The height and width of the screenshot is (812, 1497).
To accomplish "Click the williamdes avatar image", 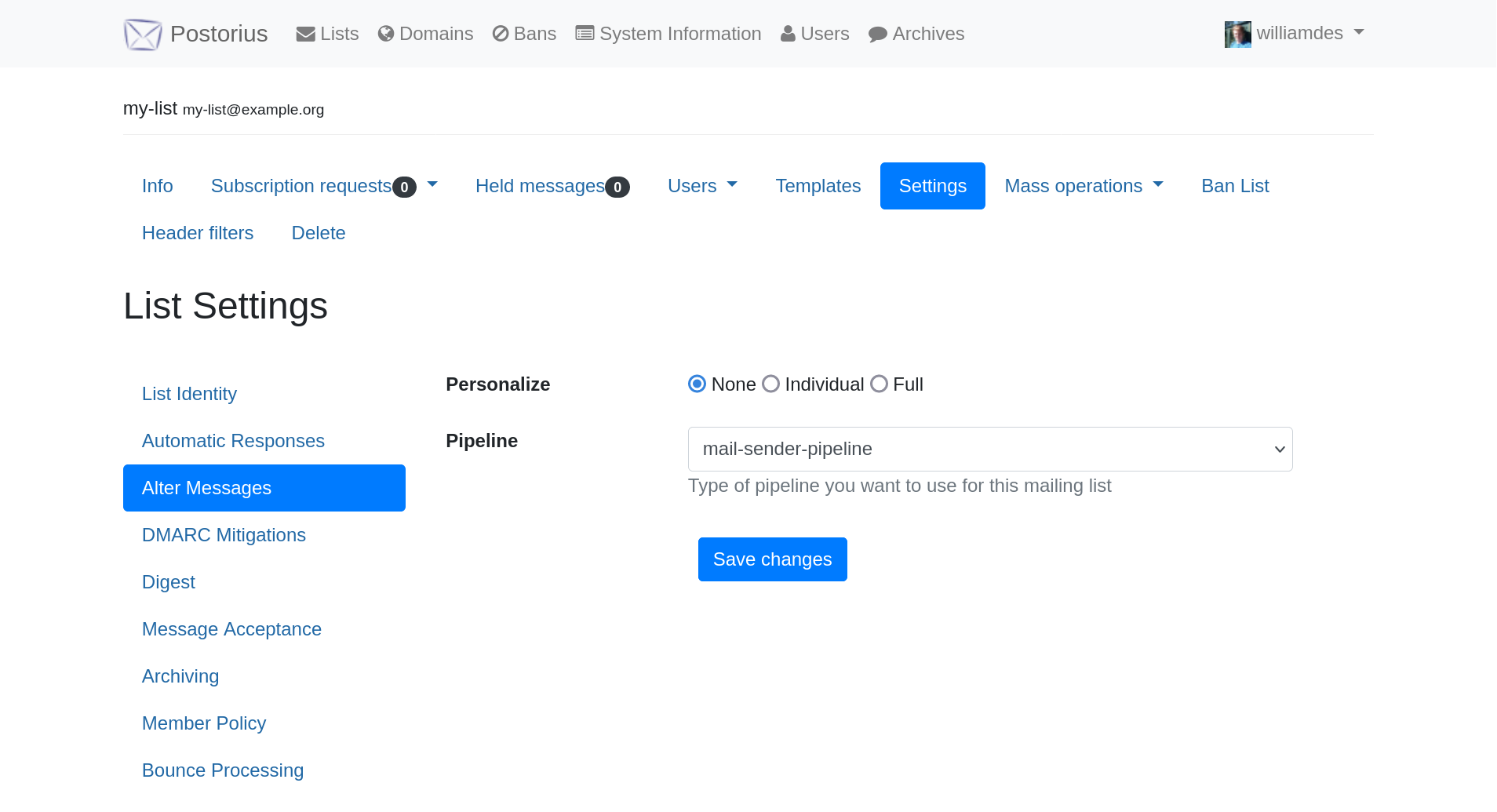I will (1237, 34).
